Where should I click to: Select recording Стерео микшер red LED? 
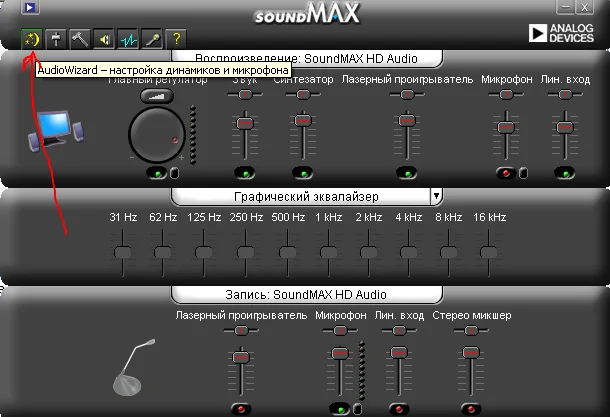pyautogui.click(x=471, y=409)
